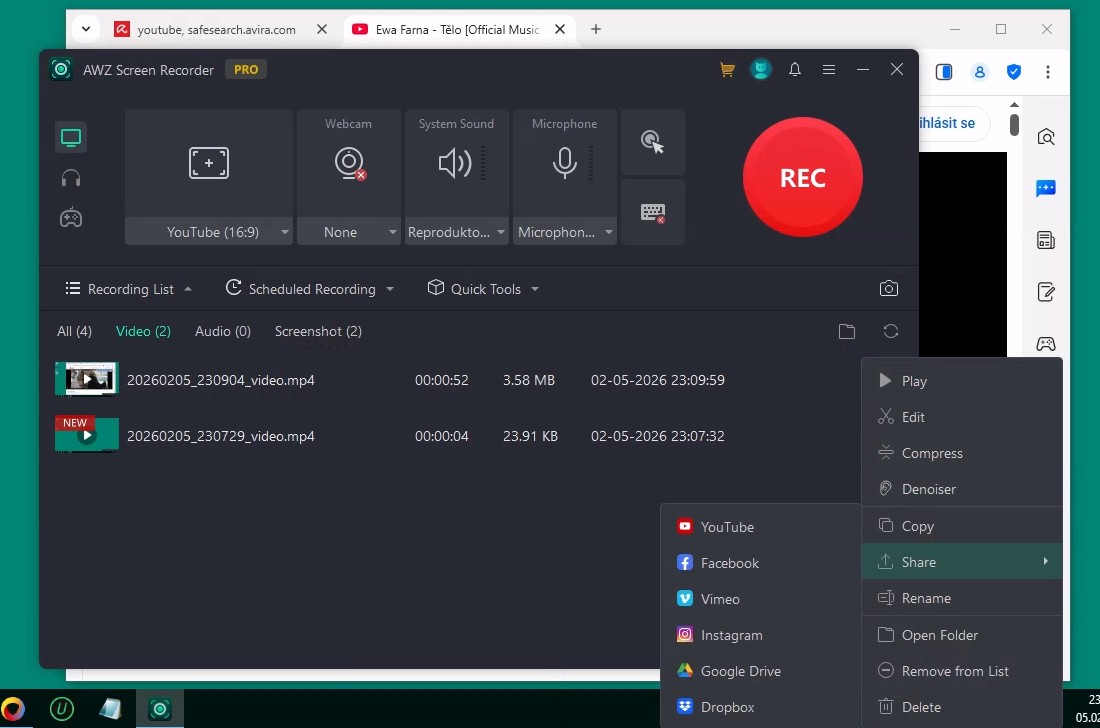Open the shopping cart icon
This screenshot has width=1100, height=728.
coord(727,70)
